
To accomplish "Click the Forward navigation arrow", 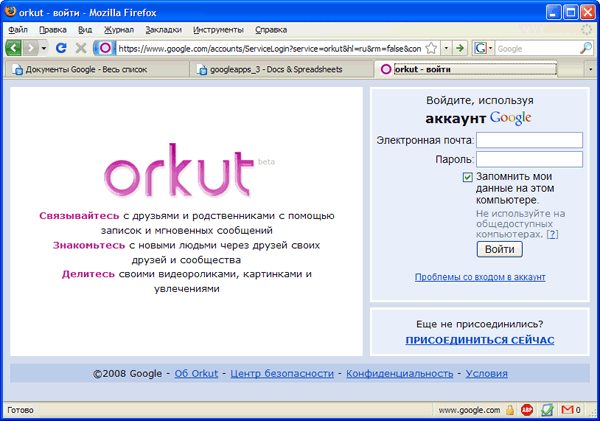I will click(x=31, y=48).
